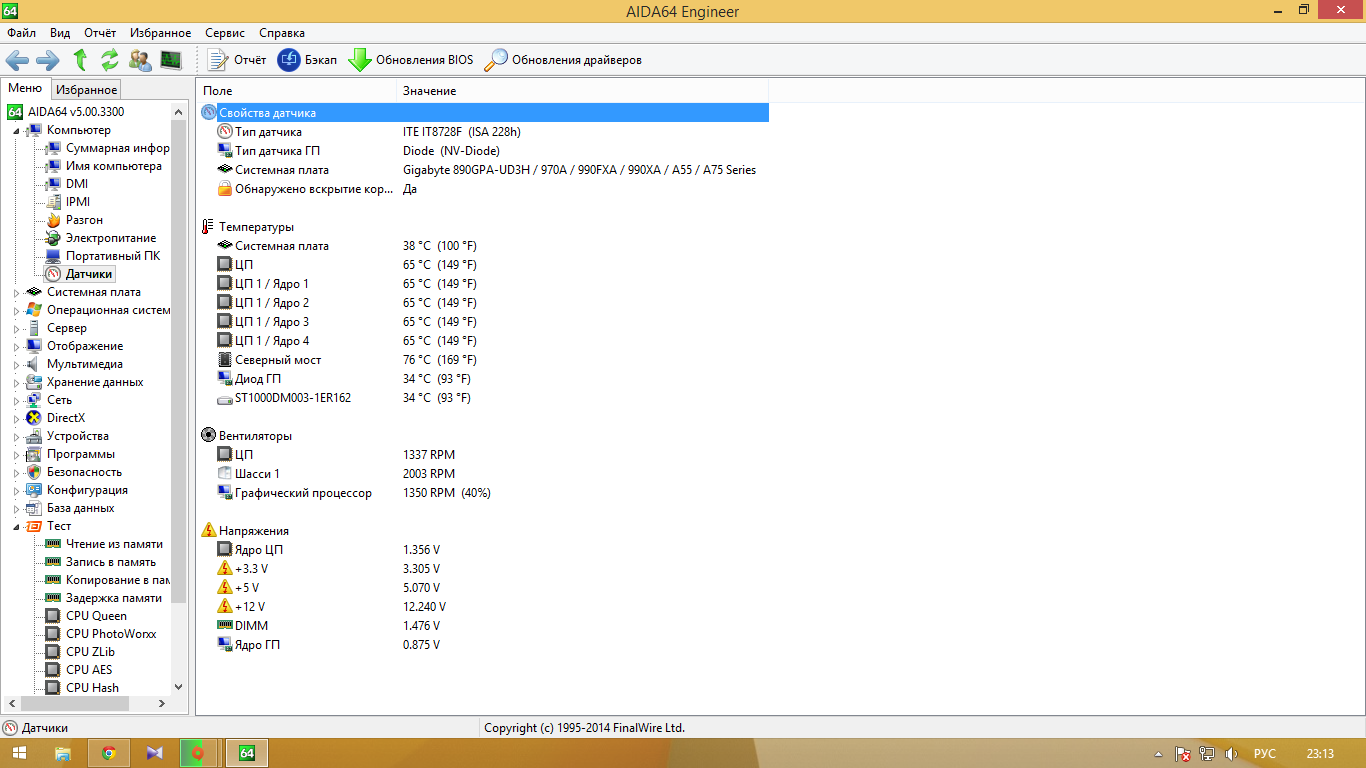Check for Обновления BIOS
The width and height of the screenshot is (1366, 768).
coord(411,60)
